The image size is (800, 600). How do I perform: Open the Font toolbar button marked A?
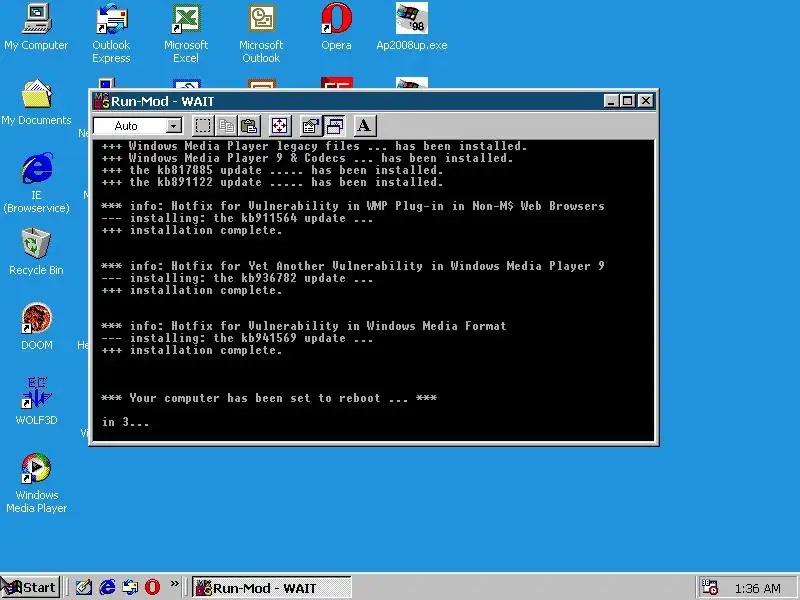point(364,126)
